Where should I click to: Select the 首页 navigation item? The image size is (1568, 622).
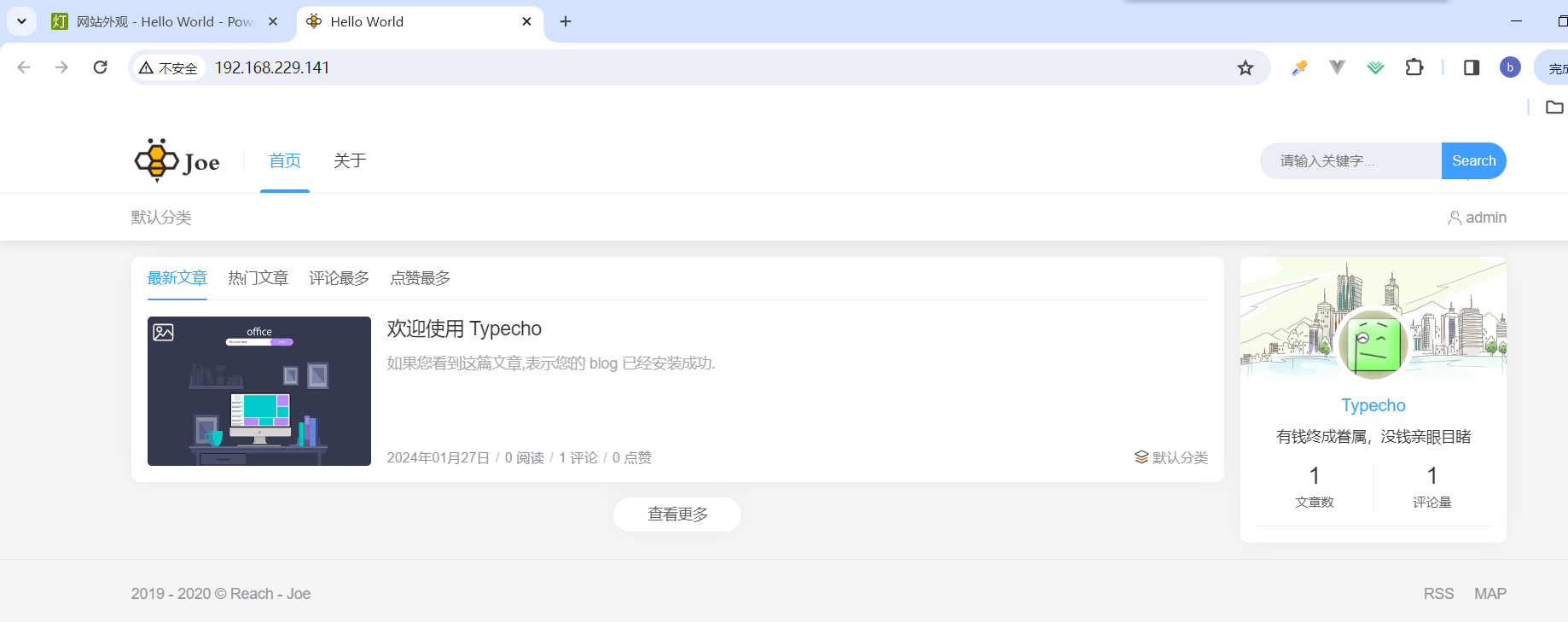(x=285, y=160)
